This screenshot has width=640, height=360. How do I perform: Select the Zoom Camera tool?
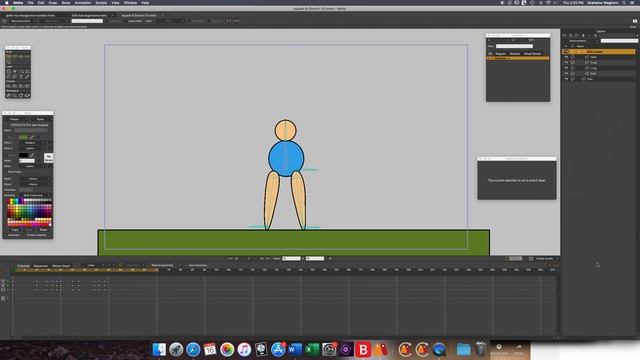[15, 86]
